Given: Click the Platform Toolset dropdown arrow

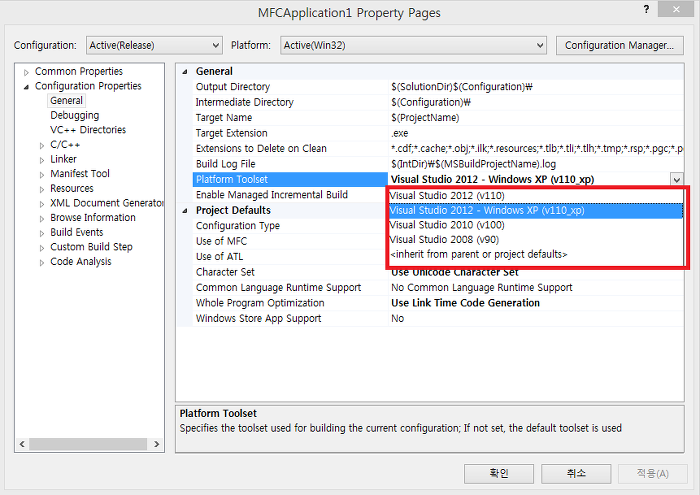Looking at the screenshot, I should click(x=676, y=179).
